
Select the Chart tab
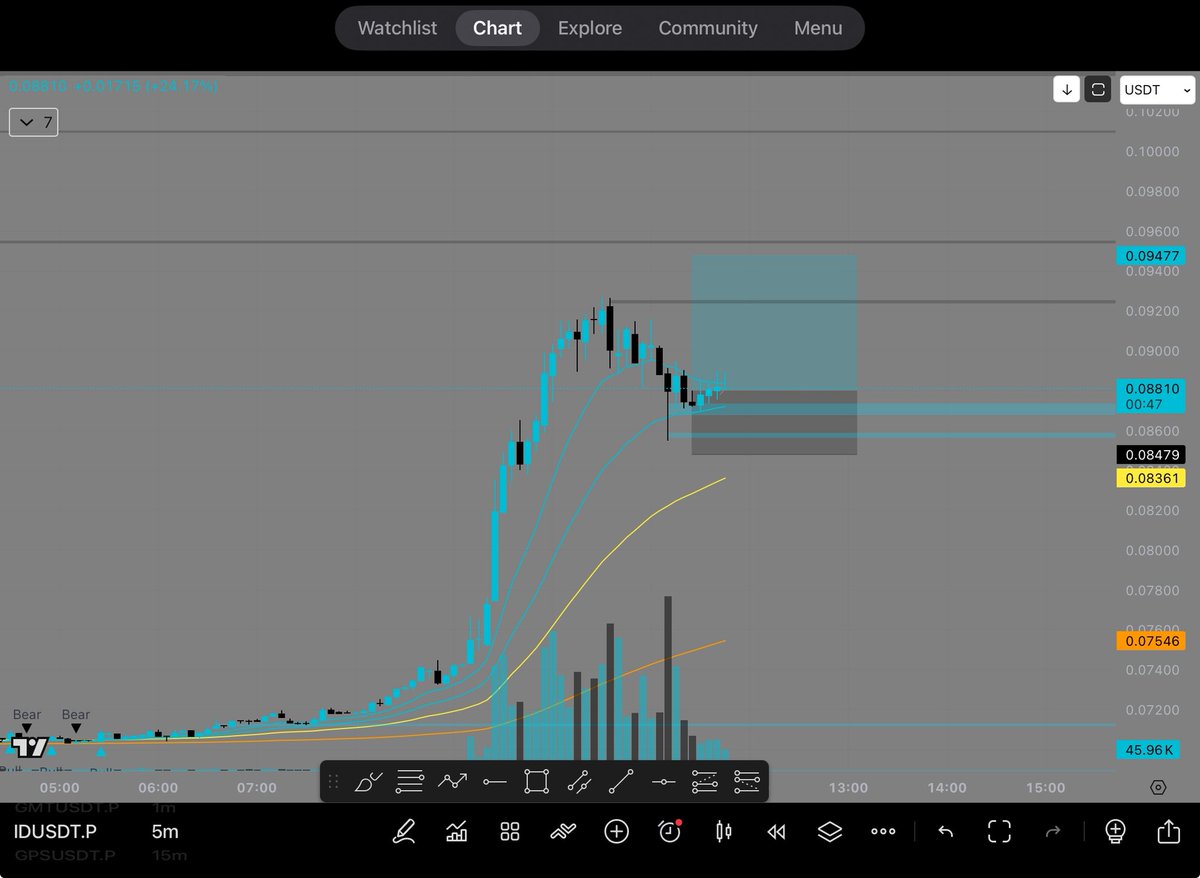point(497,28)
